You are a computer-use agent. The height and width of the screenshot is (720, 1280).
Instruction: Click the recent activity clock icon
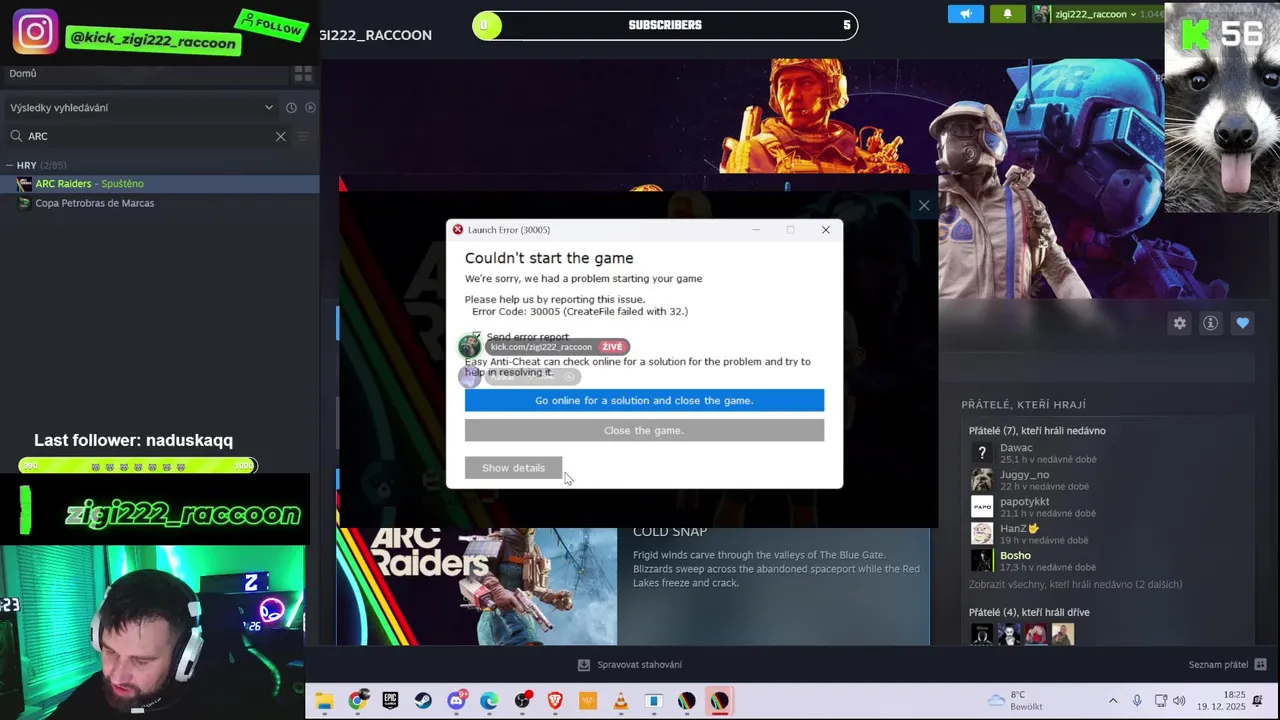291,108
